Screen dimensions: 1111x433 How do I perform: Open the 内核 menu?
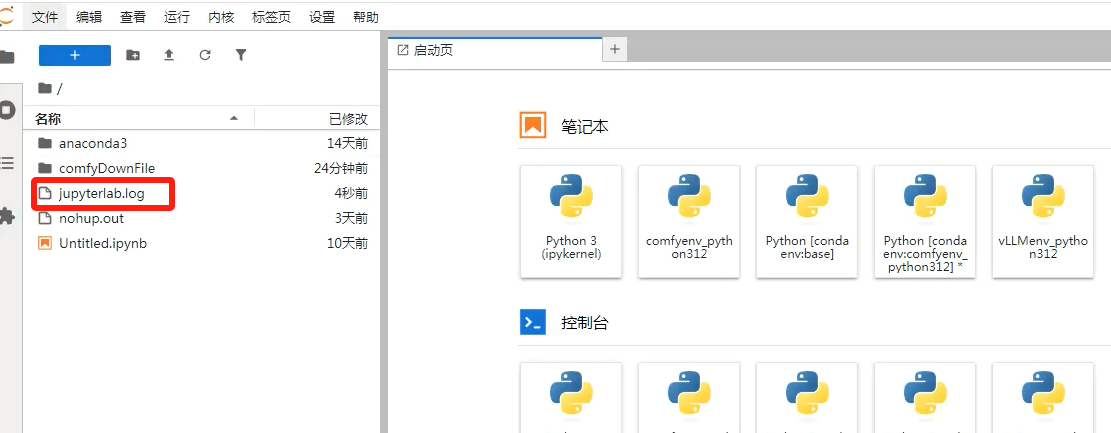click(220, 18)
